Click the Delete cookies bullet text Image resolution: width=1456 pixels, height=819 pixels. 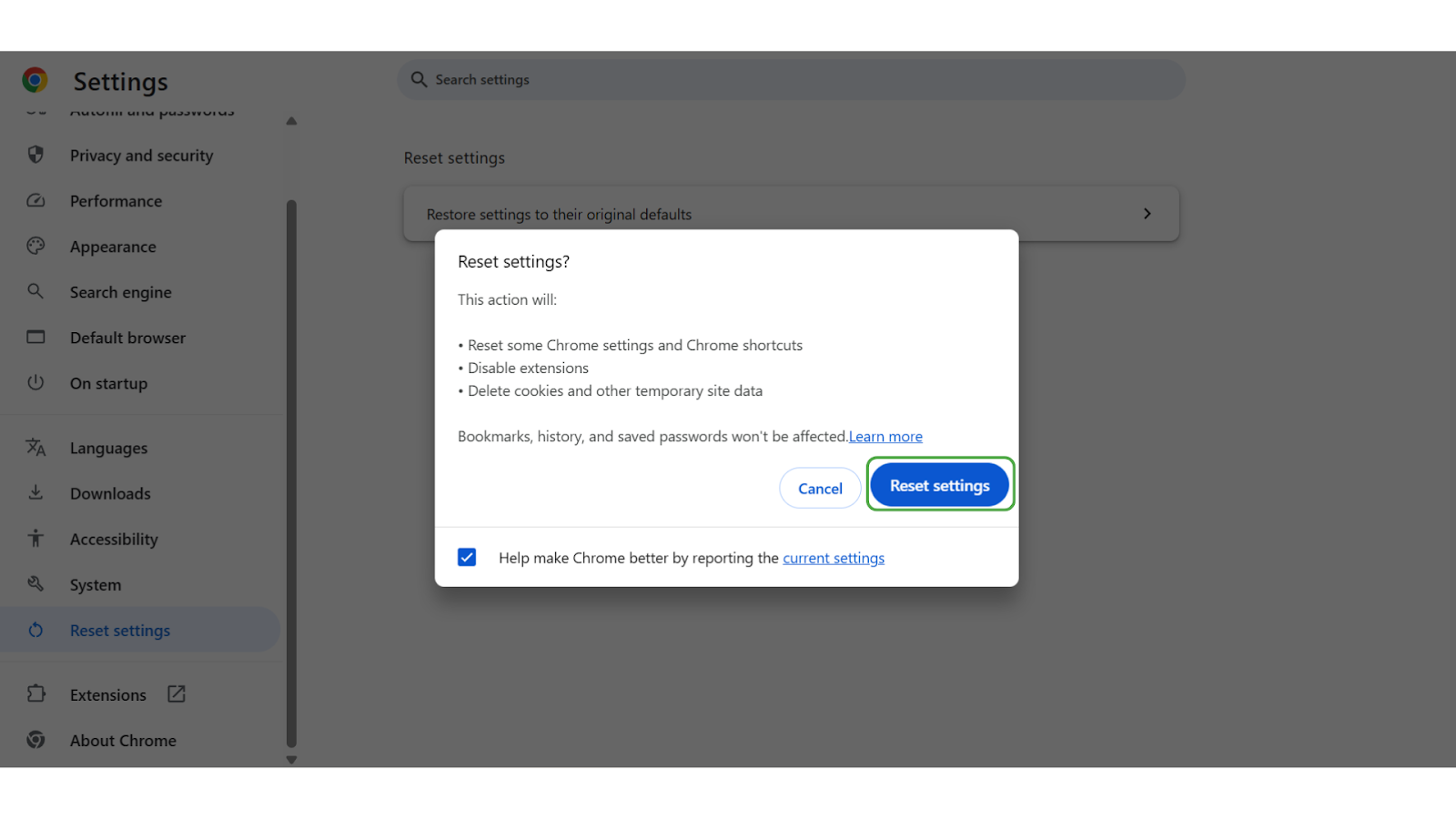tap(615, 391)
